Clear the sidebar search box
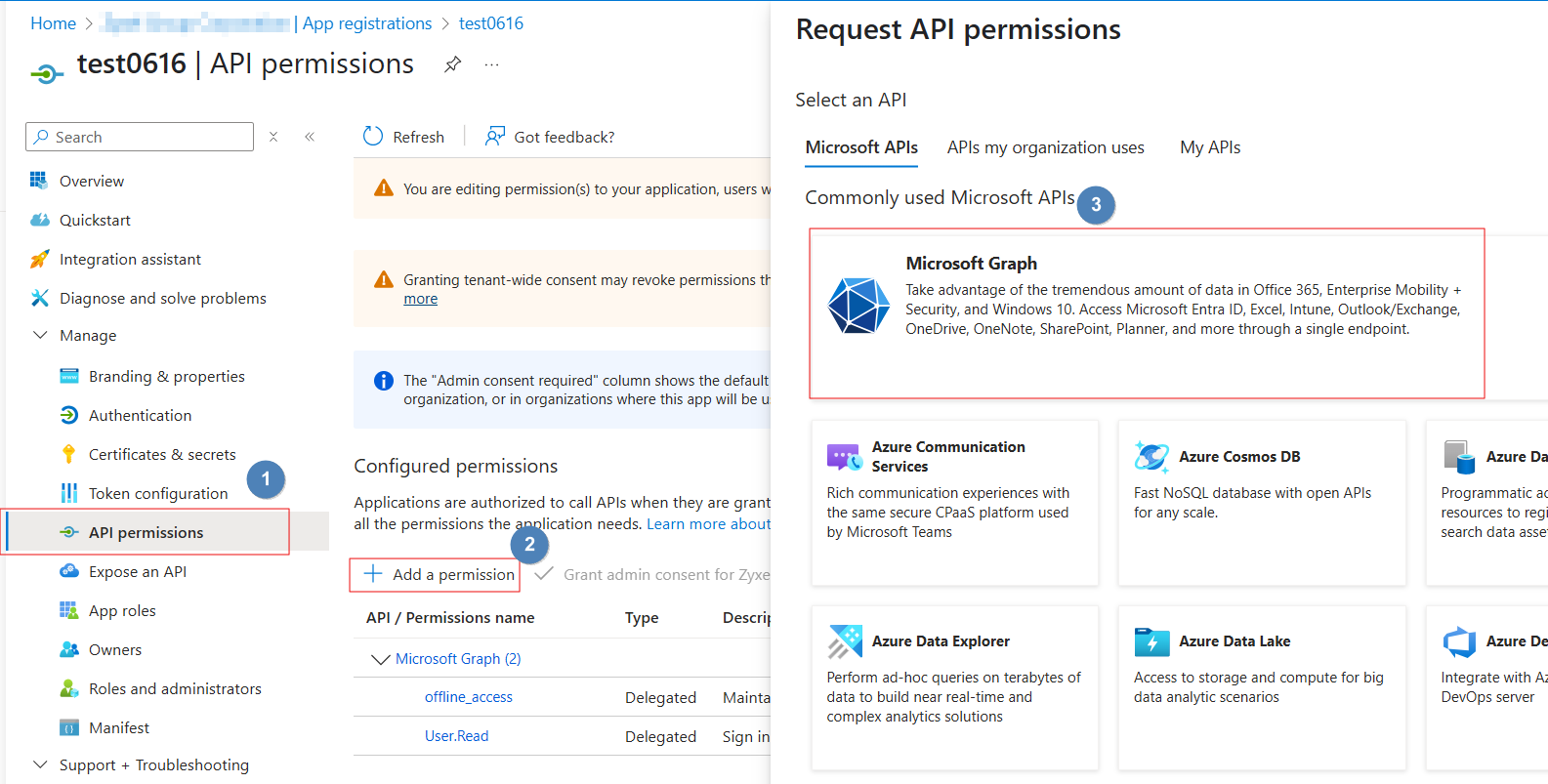 tap(273, 137)
